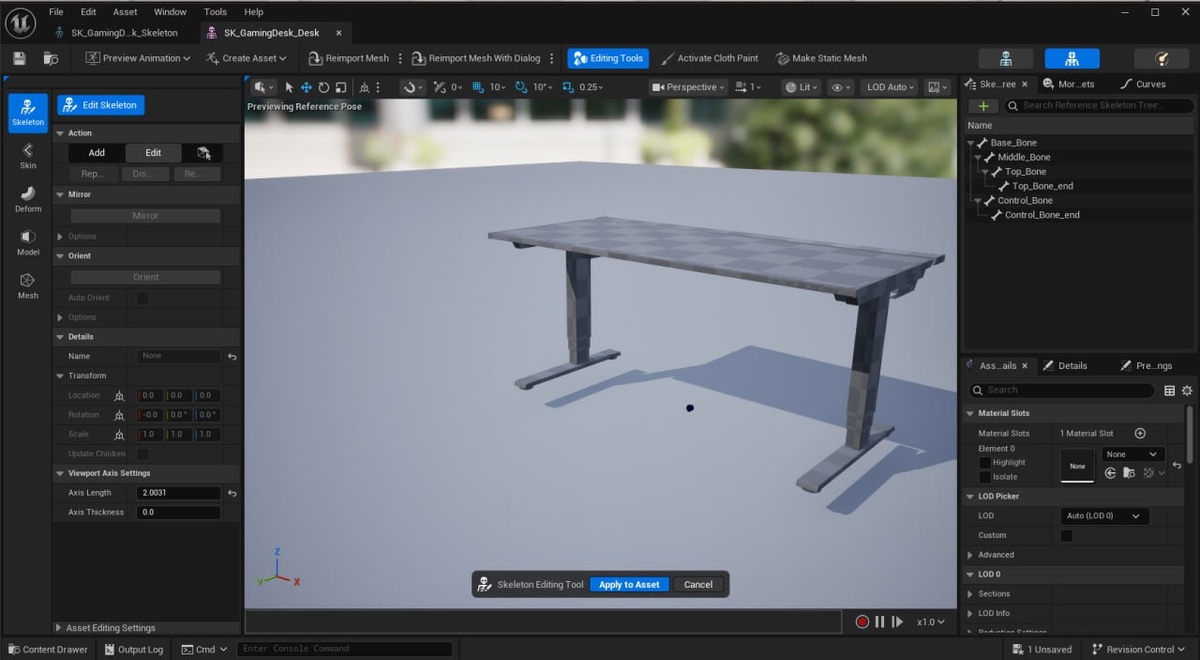Screen dimensions: 1200x660
Task: Cancel the Skeleton Editing Tool
Action: coord(698,585)
